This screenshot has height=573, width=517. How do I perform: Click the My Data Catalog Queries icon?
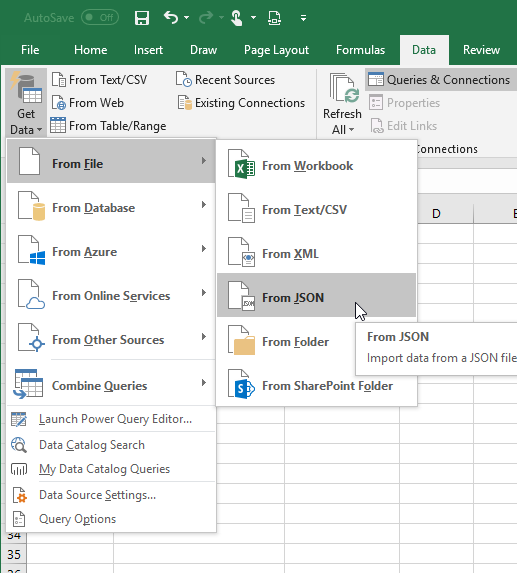click(x=19, y=469)
